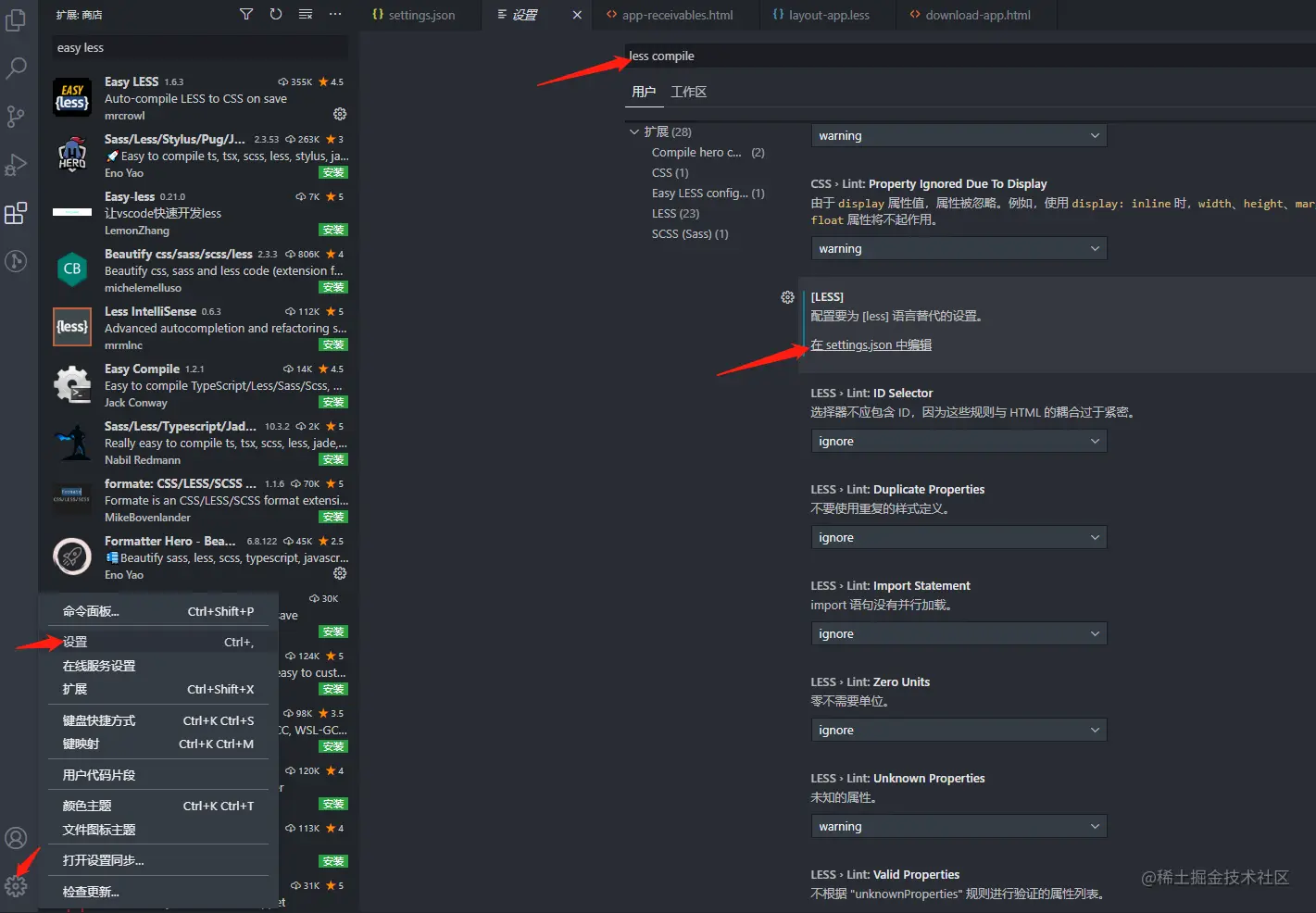Viewport: 1316px width, 913px height.
Task: Choose 颜色主题 from the manage menu
Action: pos(158,806)
